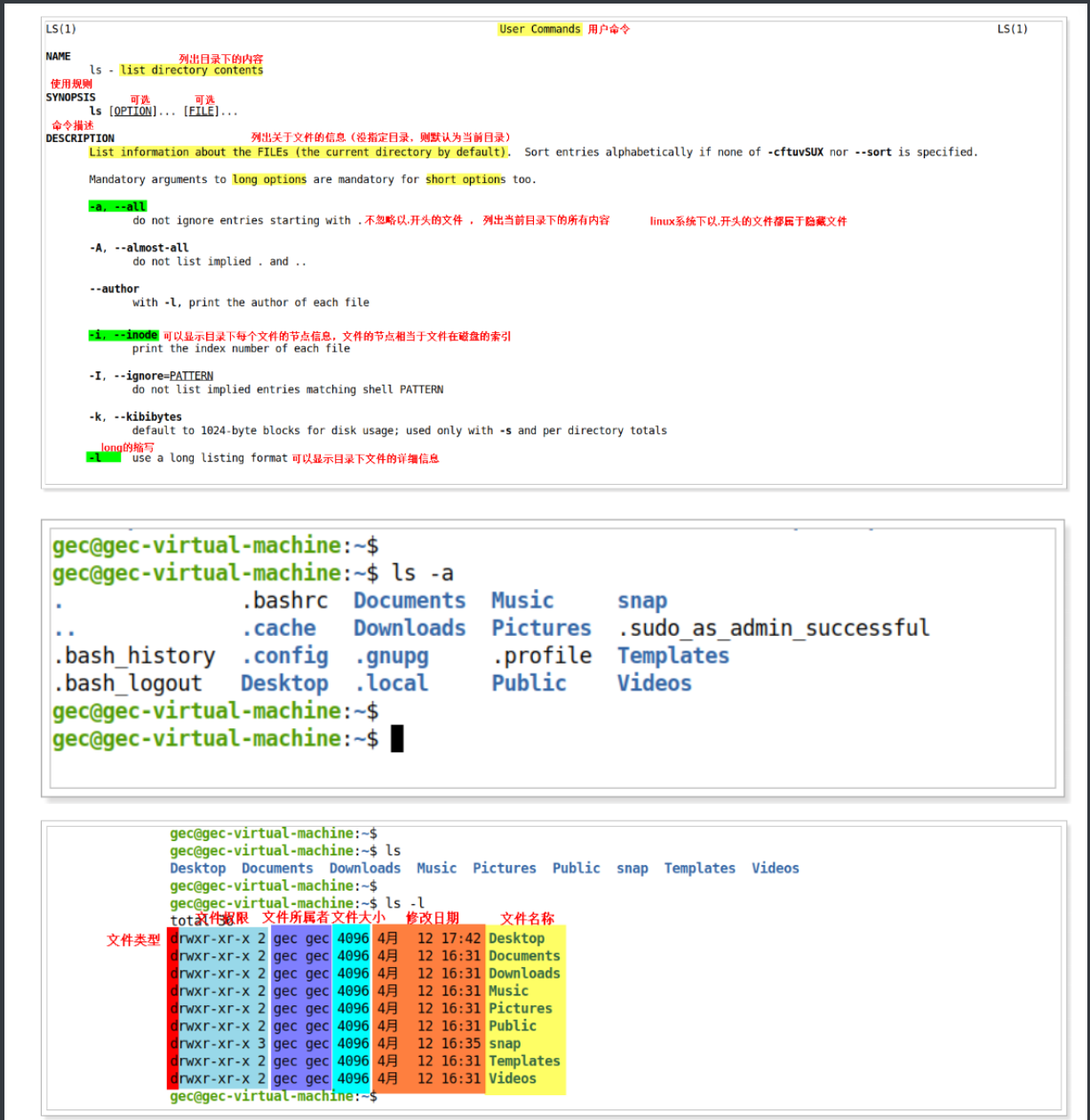This screenshot has height=1120, width=1090.
Task: Click the green "-i, --inode" option
Action: (x=123, y=335)
